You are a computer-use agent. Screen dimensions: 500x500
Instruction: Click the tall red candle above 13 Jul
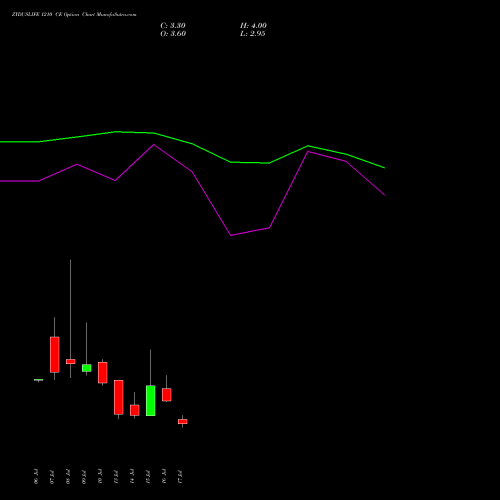(119, 397)
